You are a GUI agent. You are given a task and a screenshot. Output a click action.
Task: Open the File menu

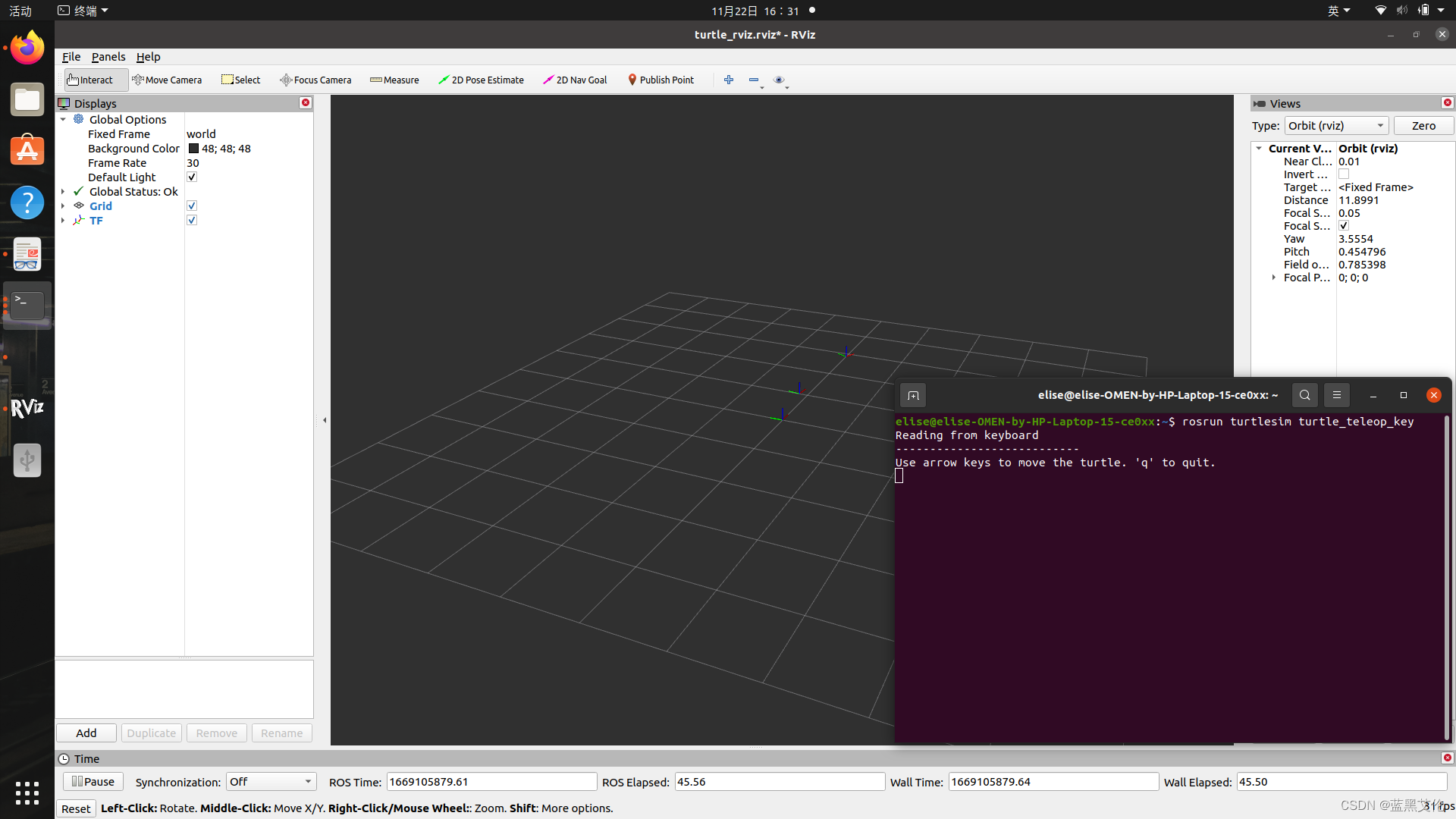[71, 57]
